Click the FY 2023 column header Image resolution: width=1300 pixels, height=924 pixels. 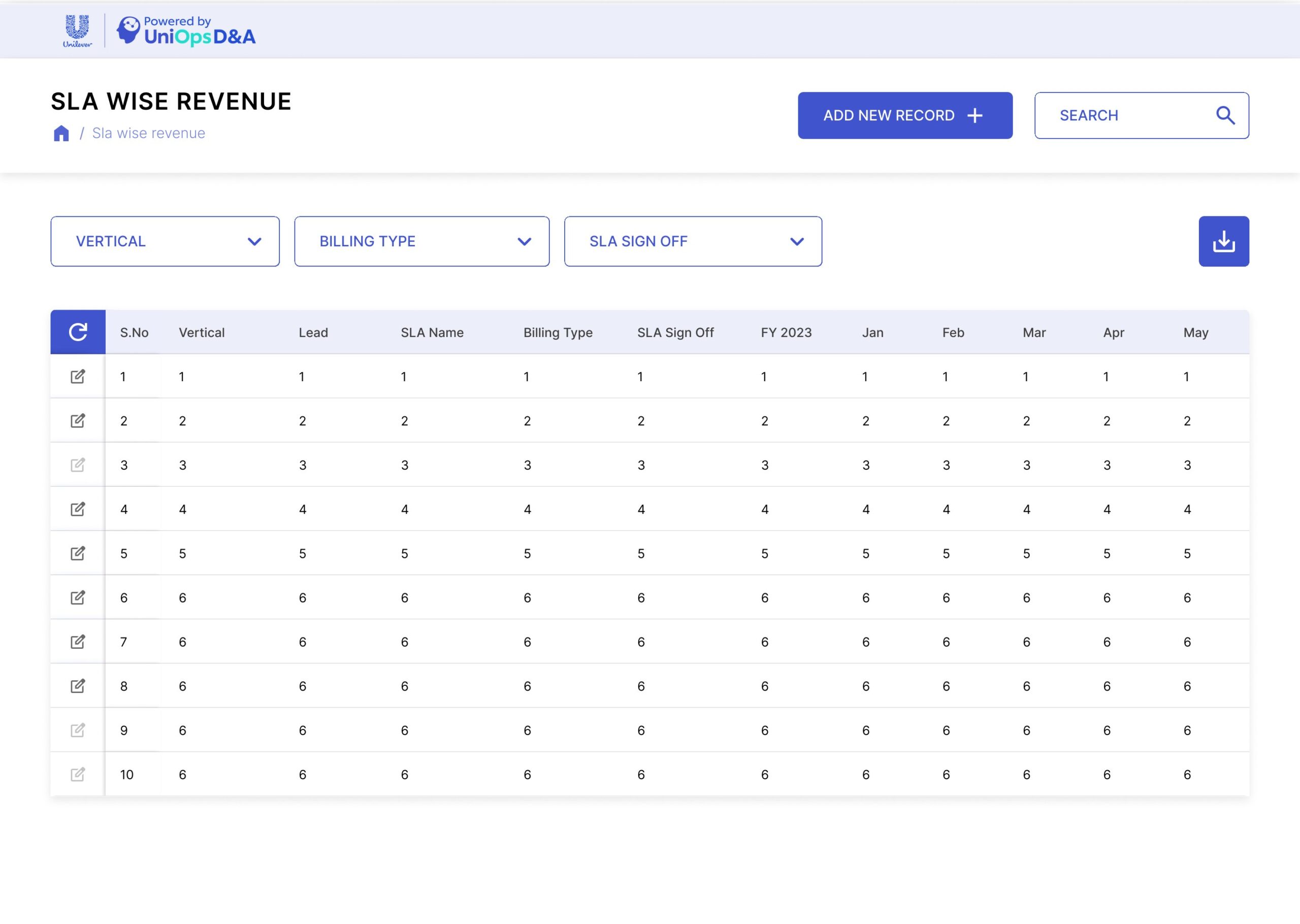[x=786, y=332]
